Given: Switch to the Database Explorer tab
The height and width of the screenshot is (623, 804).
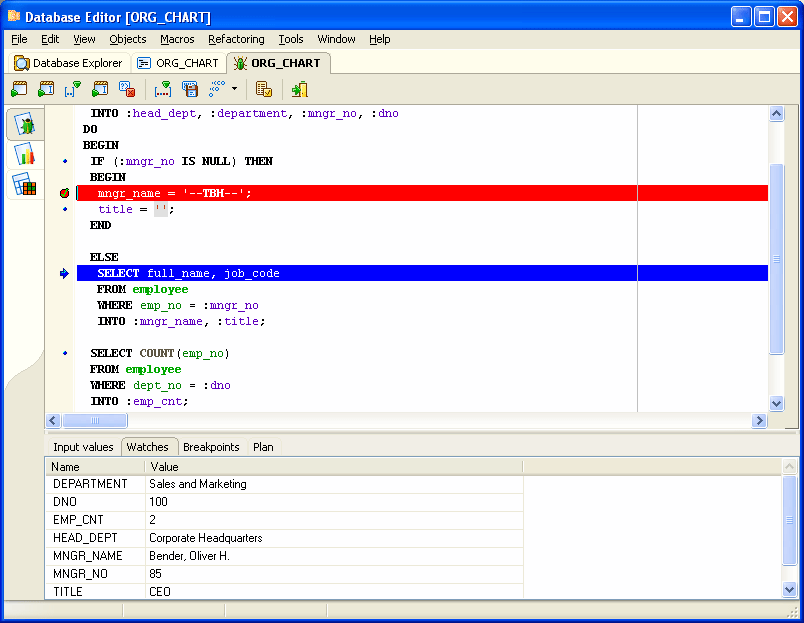Looking at the screenshot, I should pyautogui.click(x=68, y=63).
